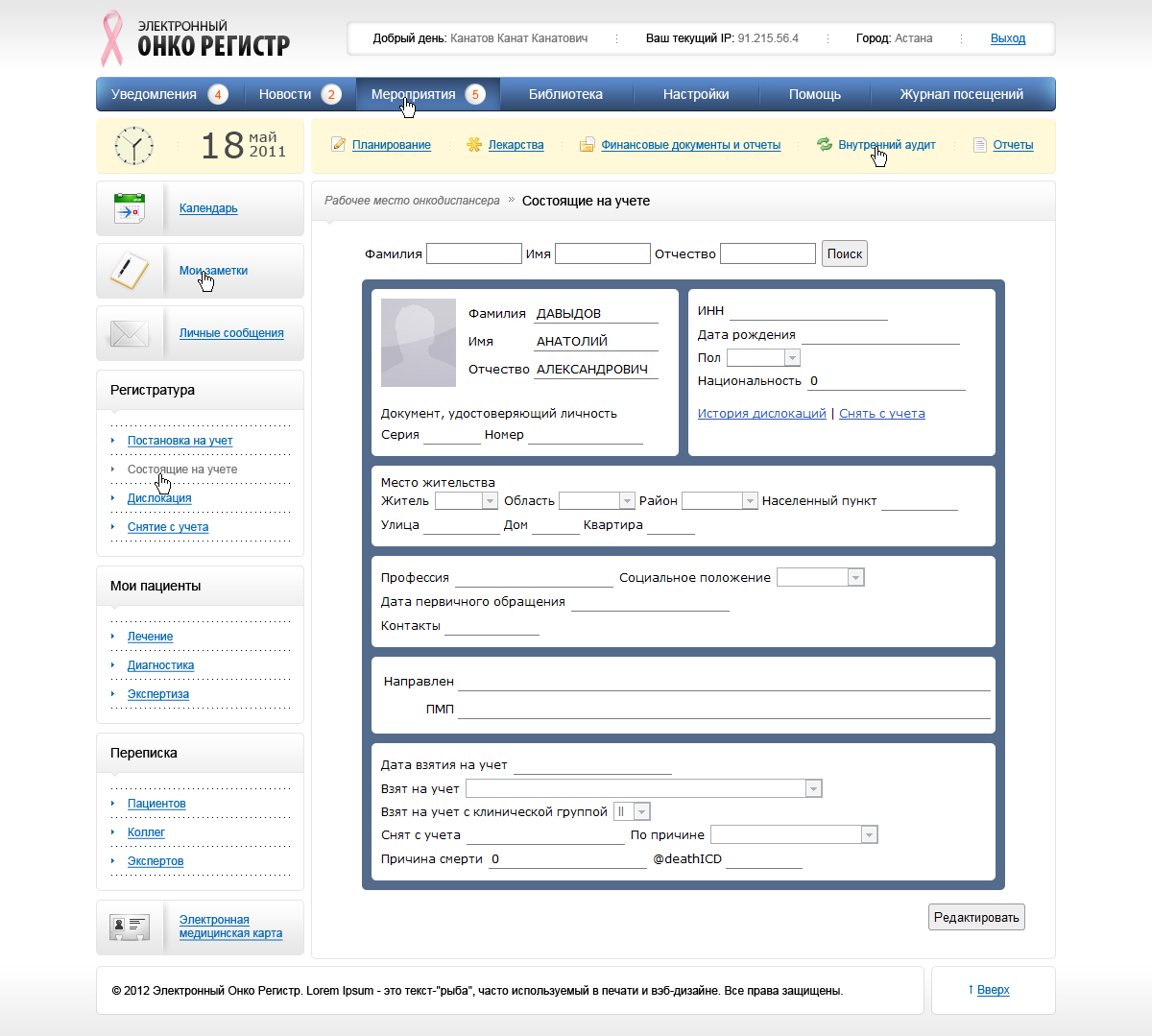
Task: Open the История дислокаций link
Action: coord(762,414)
